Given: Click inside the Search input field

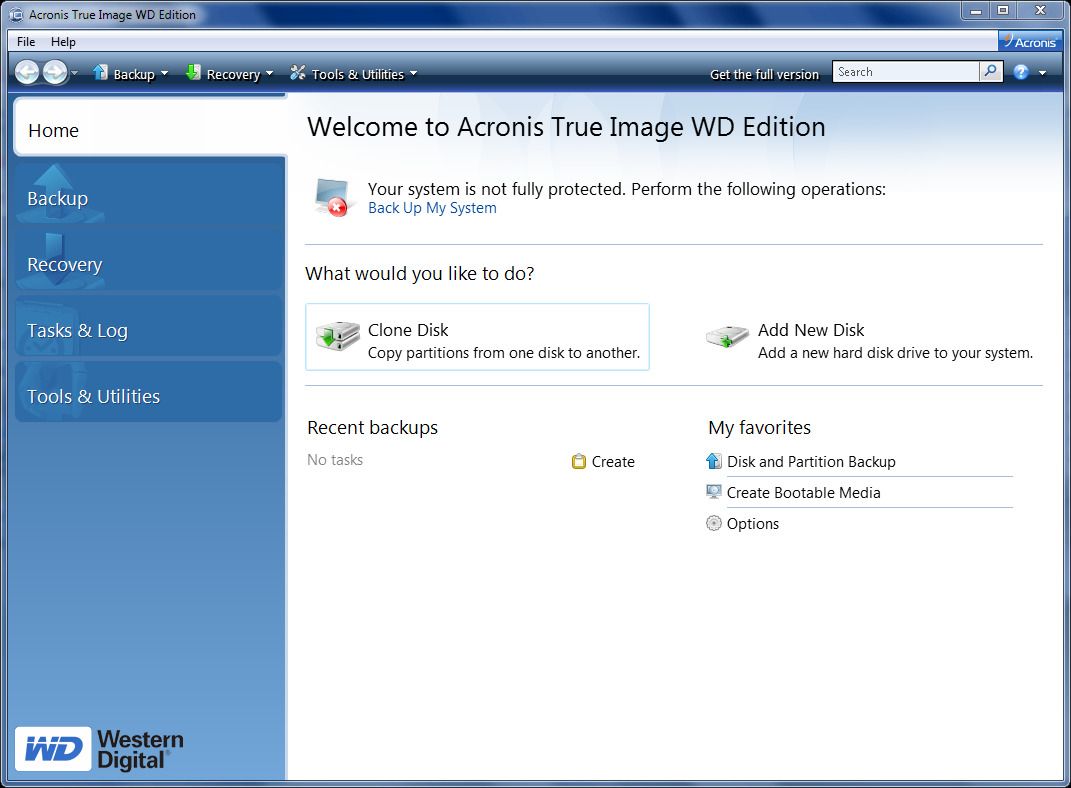Looking at the screenshot, I should [905, 71].
